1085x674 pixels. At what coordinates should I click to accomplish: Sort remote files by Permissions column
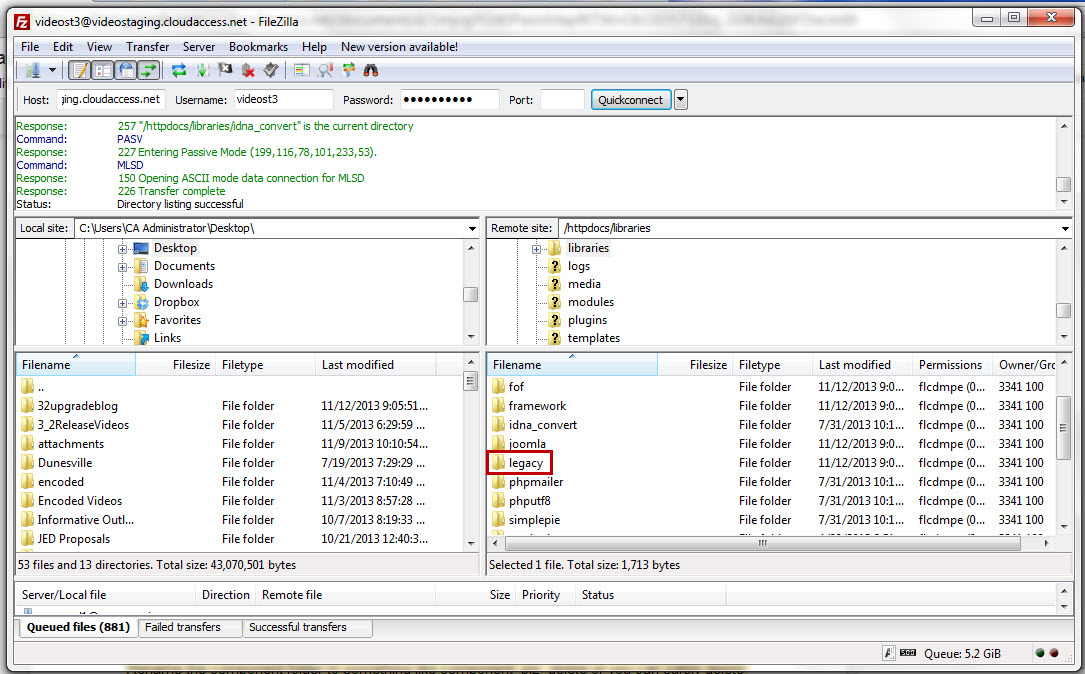click(952, 365)
